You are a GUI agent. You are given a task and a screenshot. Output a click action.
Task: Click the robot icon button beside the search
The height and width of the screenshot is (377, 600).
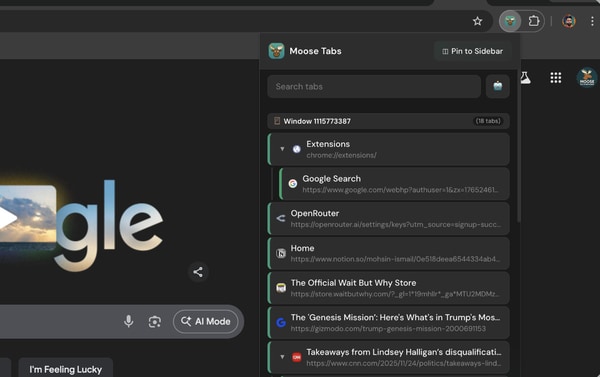(497, 86)
